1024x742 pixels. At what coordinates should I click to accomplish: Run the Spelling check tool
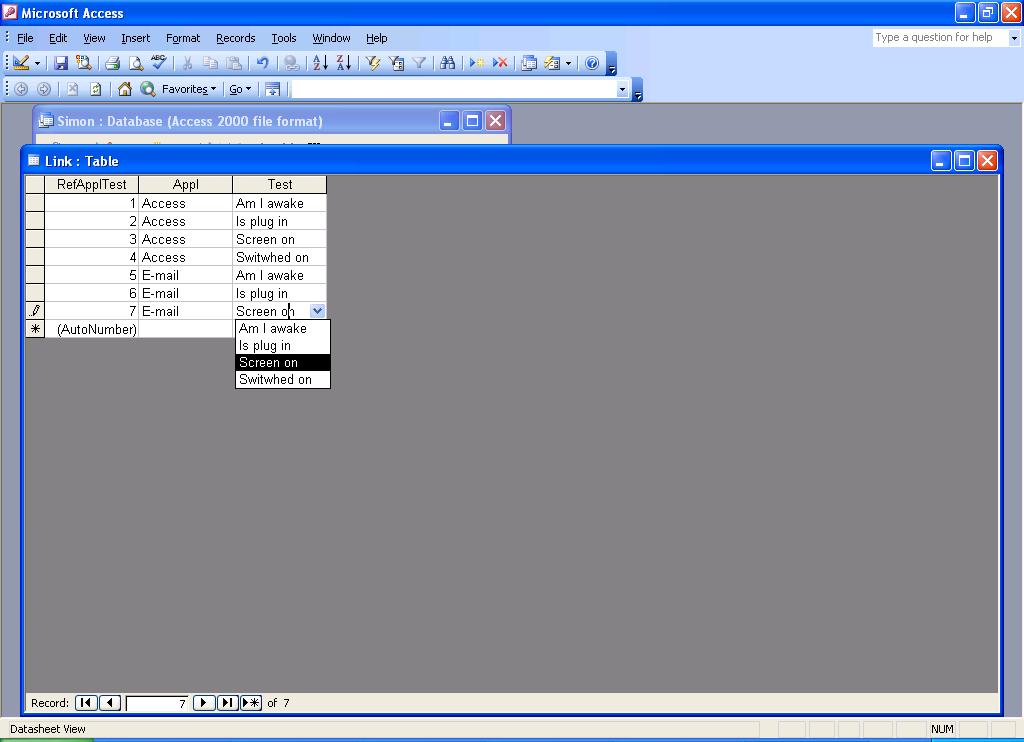click(x=159, y=63)
